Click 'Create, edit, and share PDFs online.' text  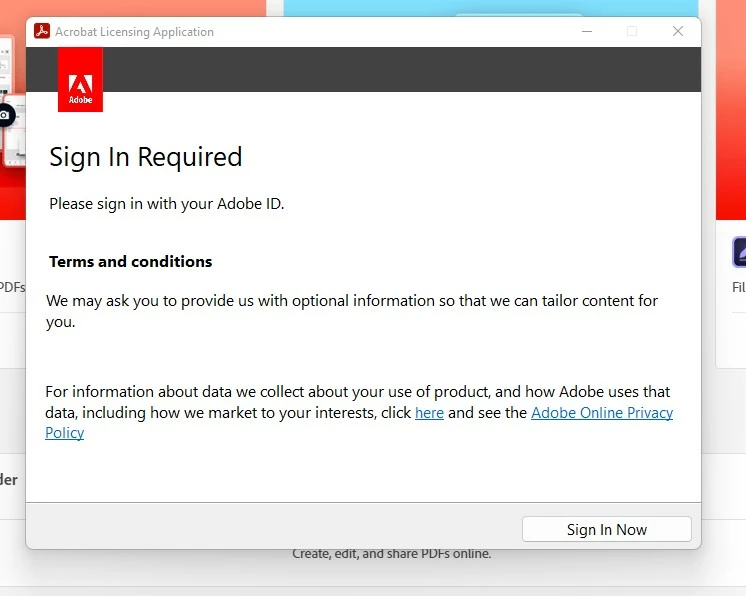392,554
